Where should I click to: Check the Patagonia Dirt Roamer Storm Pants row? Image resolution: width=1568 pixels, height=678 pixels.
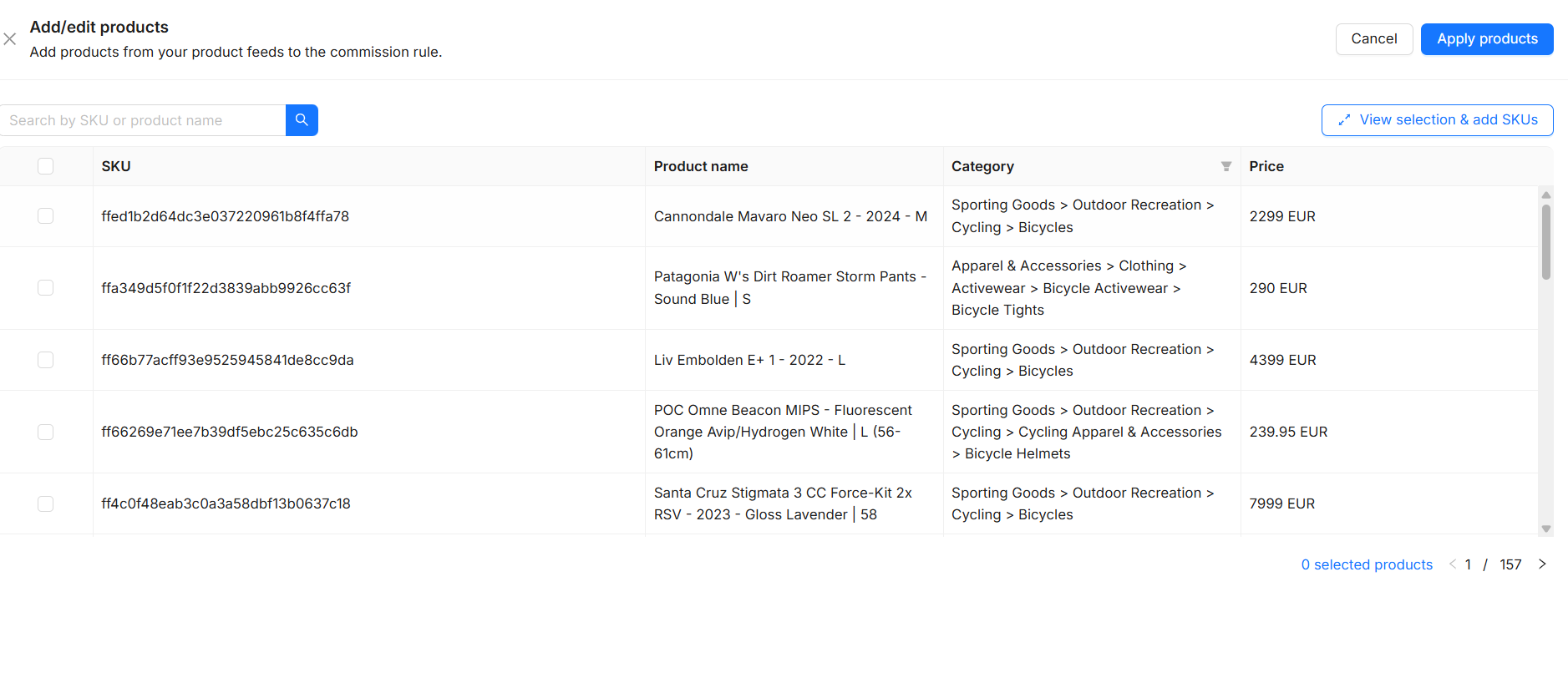(46, 288)
